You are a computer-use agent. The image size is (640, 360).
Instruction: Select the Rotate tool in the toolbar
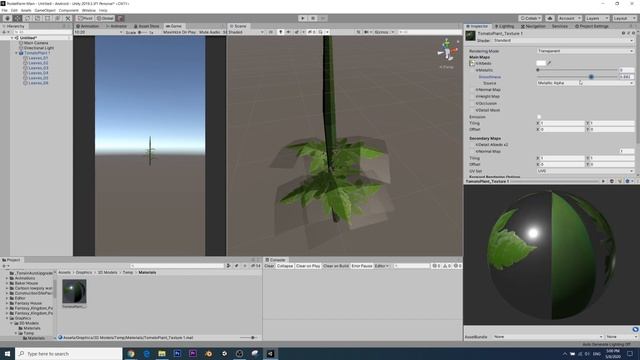(27, 18)
